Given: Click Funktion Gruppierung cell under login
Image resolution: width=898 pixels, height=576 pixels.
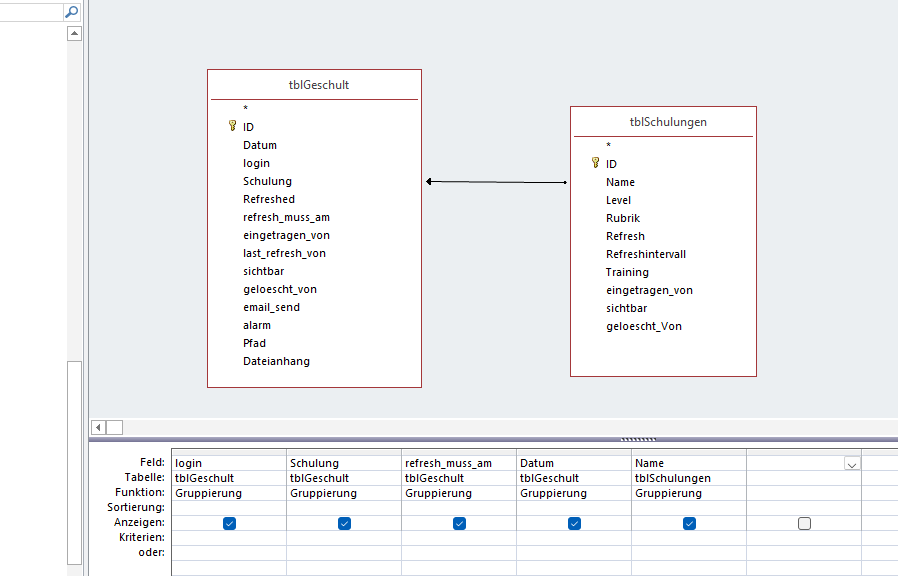Looking at the screenshot, I should (x=229, y=493).
